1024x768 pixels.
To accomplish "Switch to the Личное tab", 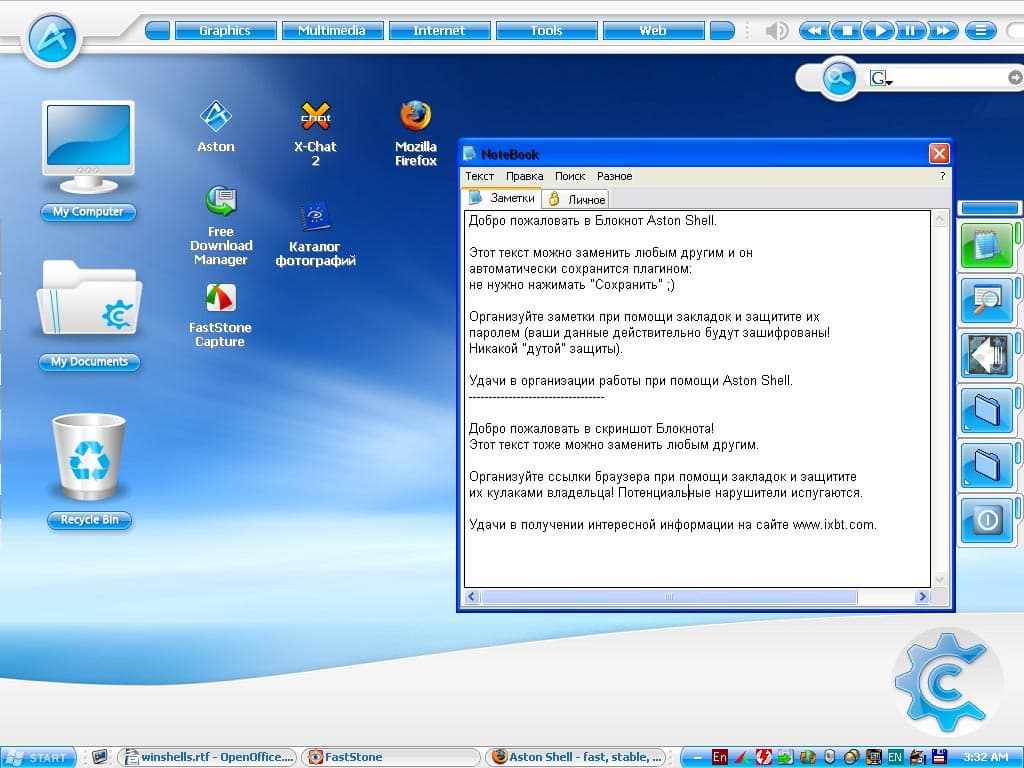I will 576,199.
